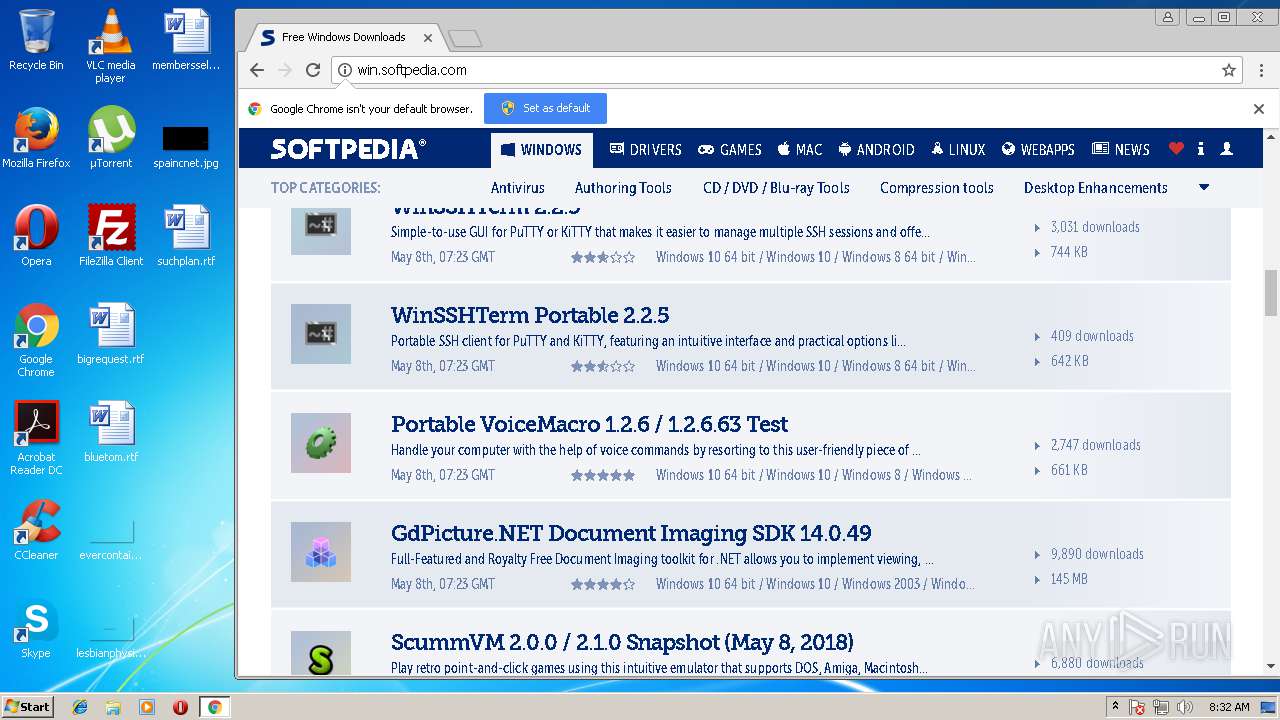Open the Desktop Enhancements category
This screenshot has height=720, width=1280.
1096,188
